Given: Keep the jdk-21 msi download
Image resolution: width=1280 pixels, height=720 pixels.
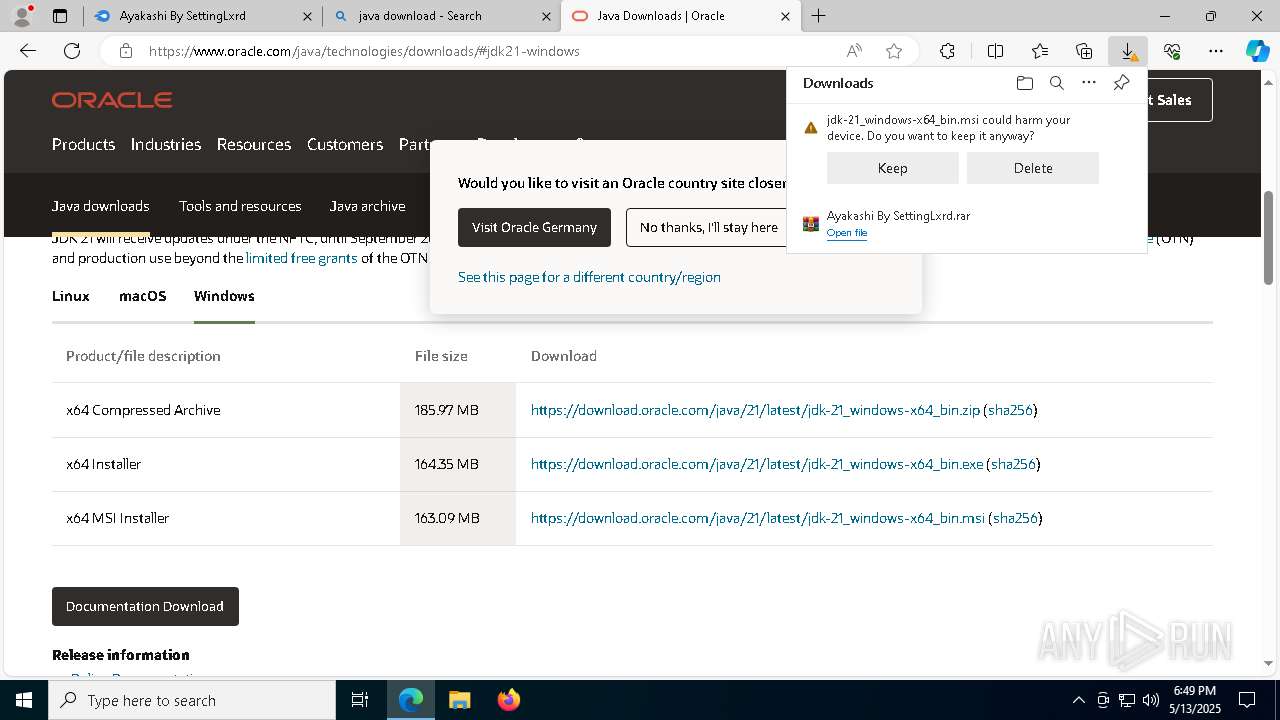Looking at the screenshot, I should coord(893,168).
